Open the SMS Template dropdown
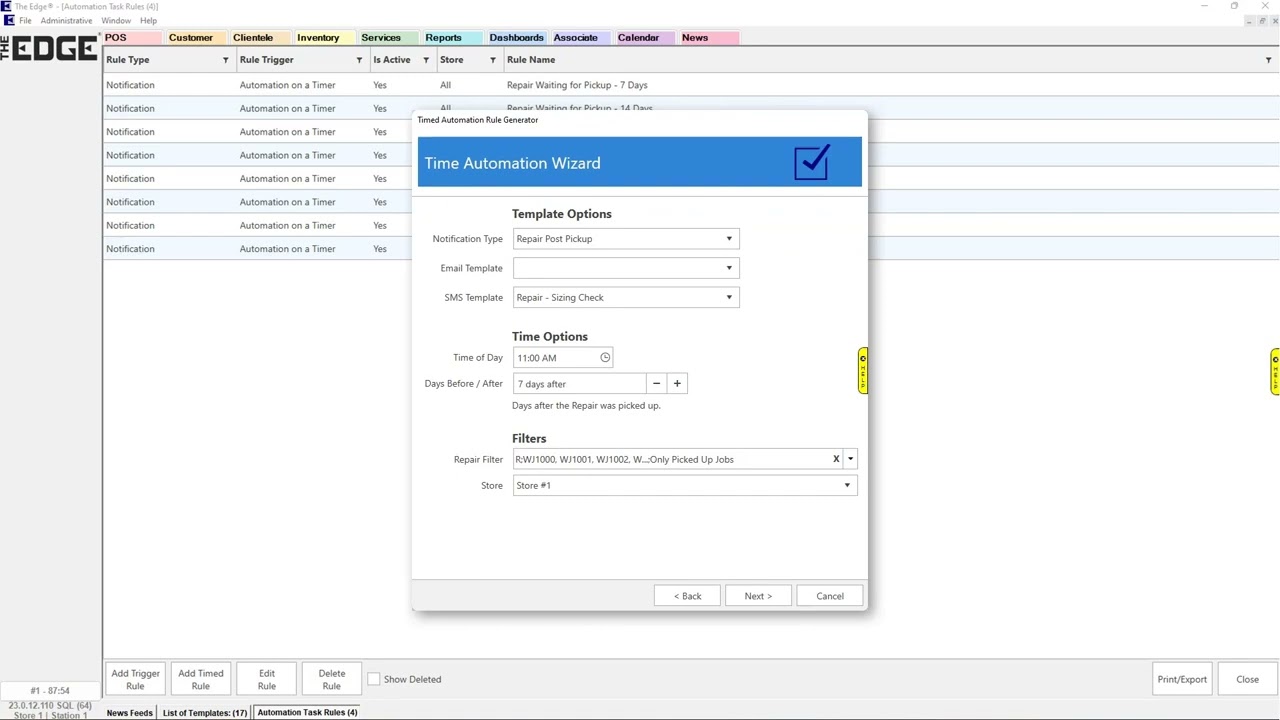The height and width of the screenshot is (720, 1280). (x=729, y=297)
